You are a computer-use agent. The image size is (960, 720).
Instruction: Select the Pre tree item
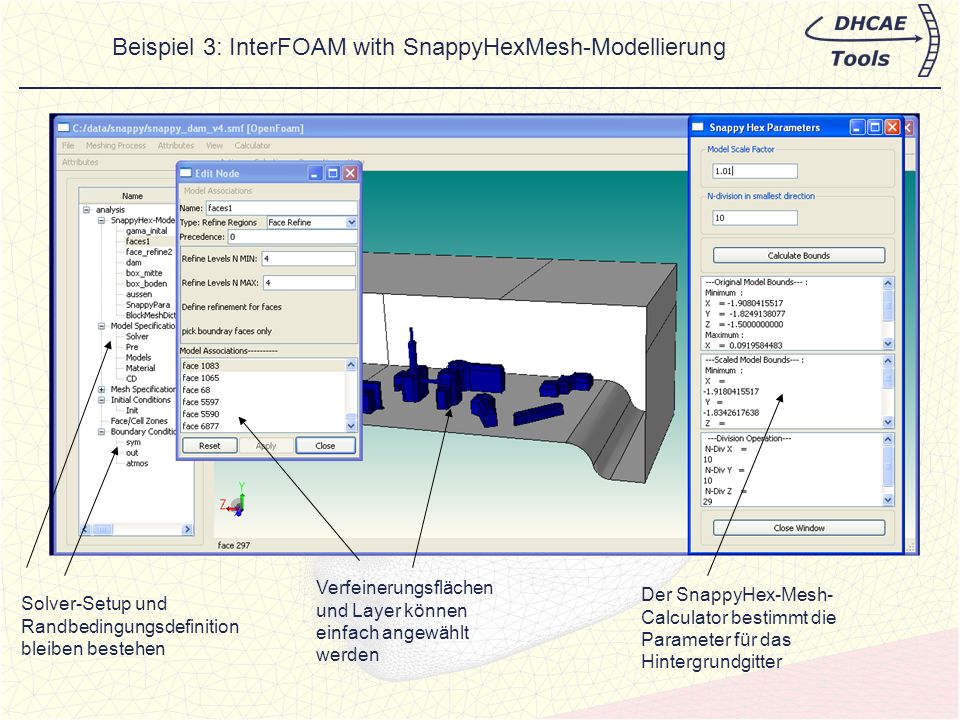132,347
